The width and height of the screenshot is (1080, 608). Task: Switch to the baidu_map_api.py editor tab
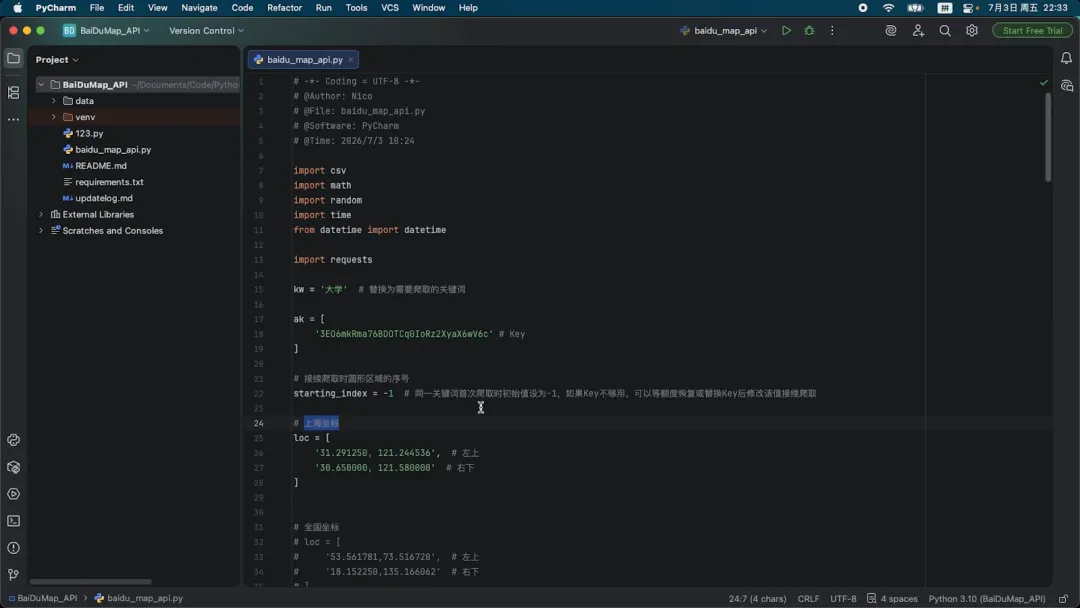(x=303, y=60)
